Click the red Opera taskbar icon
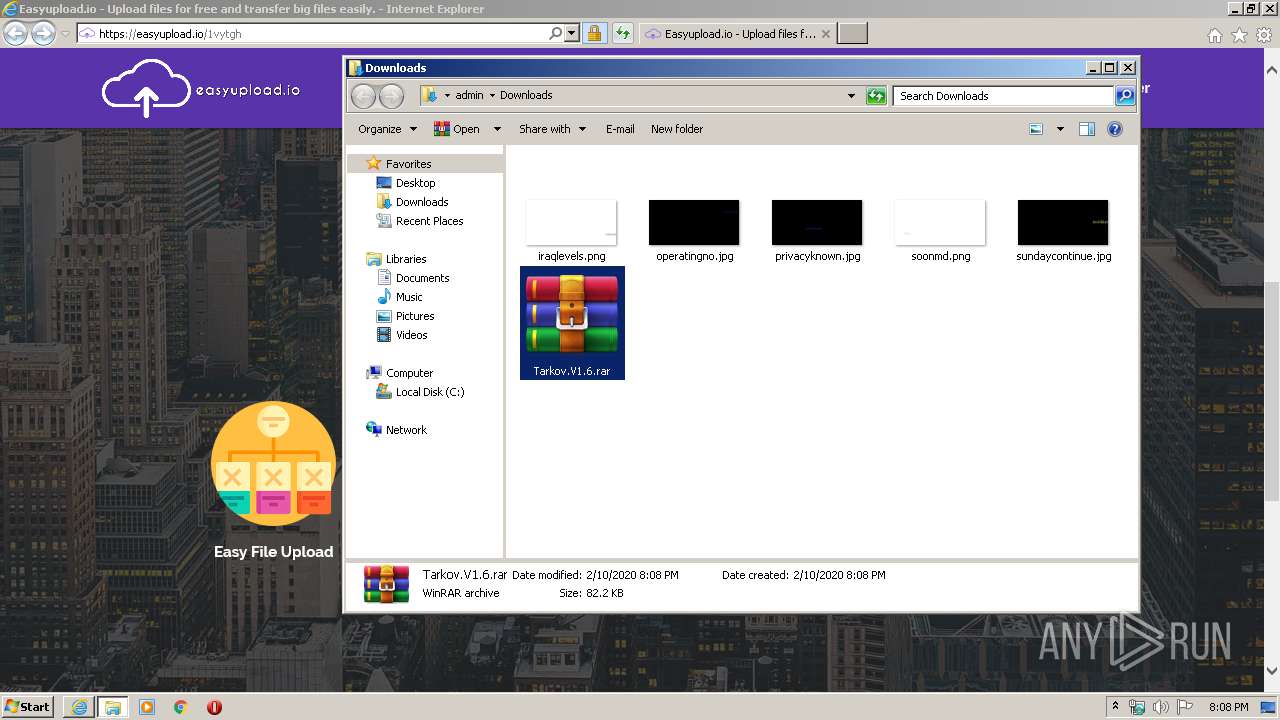The width and height of the screenshot is (1280, 720). click(x=214, y=707)
